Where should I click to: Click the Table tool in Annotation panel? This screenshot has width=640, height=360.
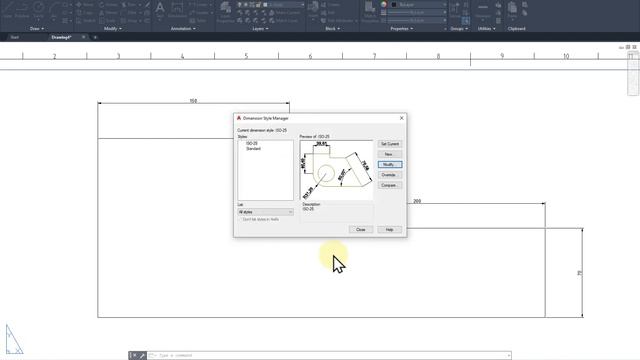point(198,20)
